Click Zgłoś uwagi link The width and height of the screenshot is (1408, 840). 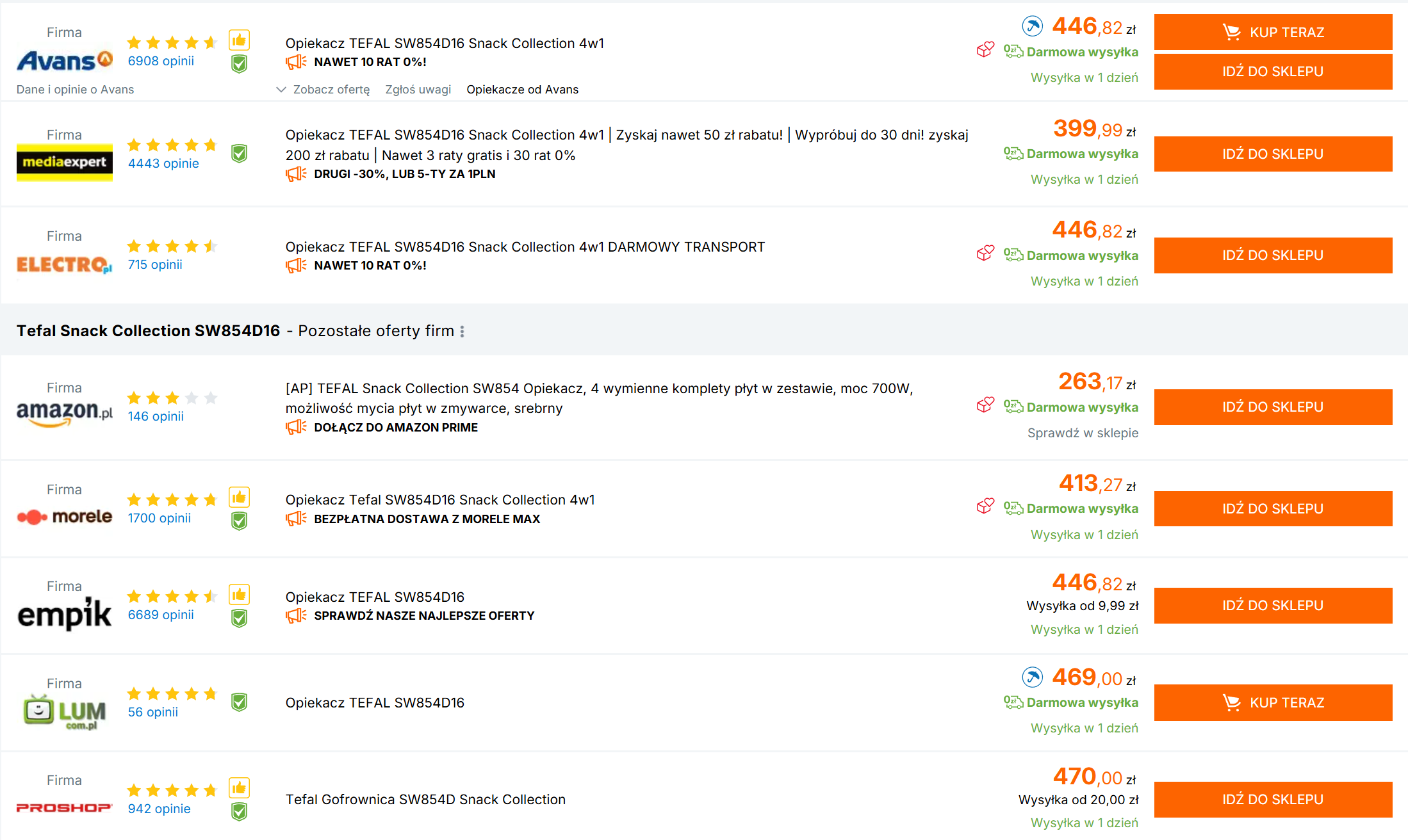[x=418, y=90]
